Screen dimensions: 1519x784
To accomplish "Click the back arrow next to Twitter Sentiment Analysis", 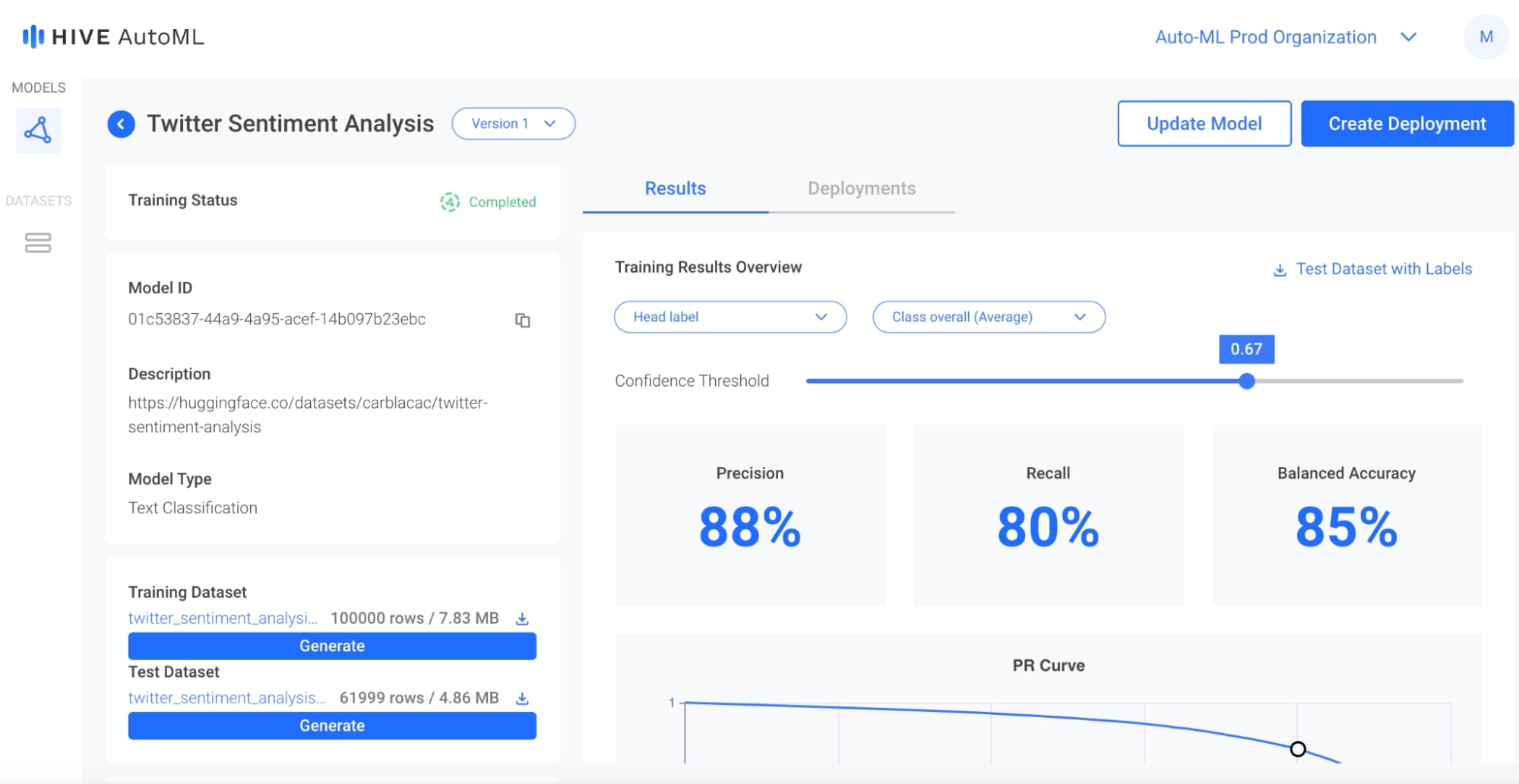I will point(119,123).
